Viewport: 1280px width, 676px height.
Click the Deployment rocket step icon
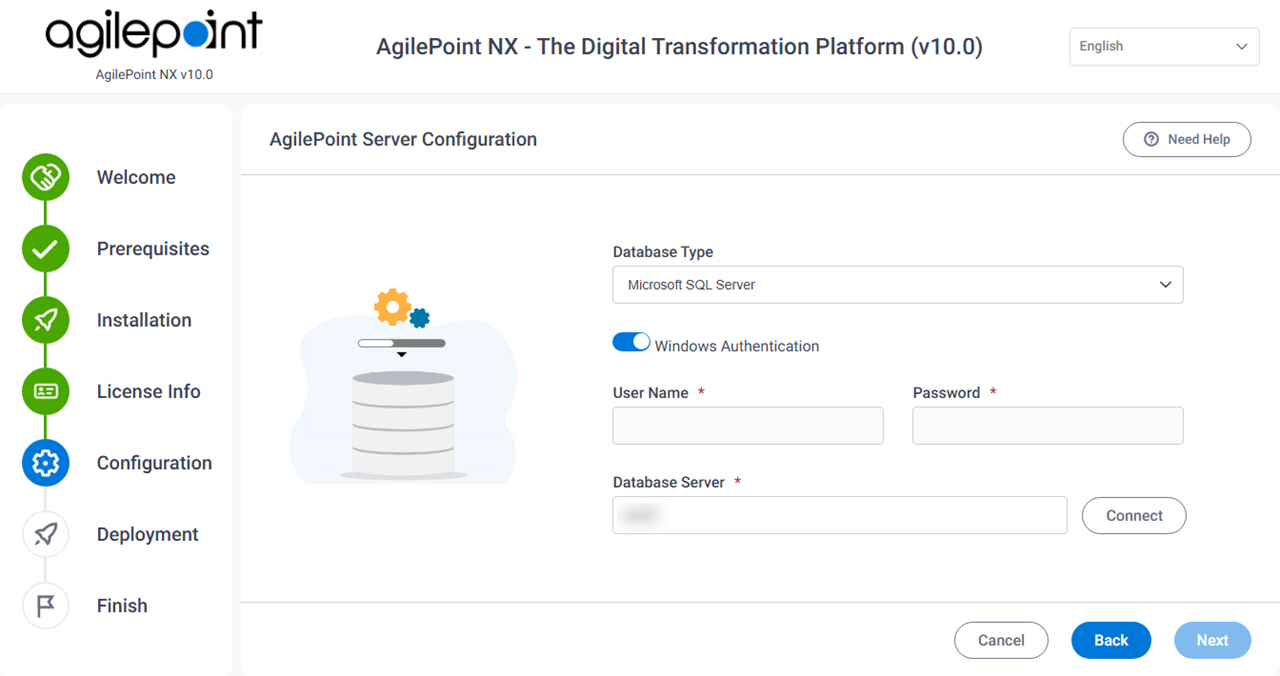pos(45,535)
